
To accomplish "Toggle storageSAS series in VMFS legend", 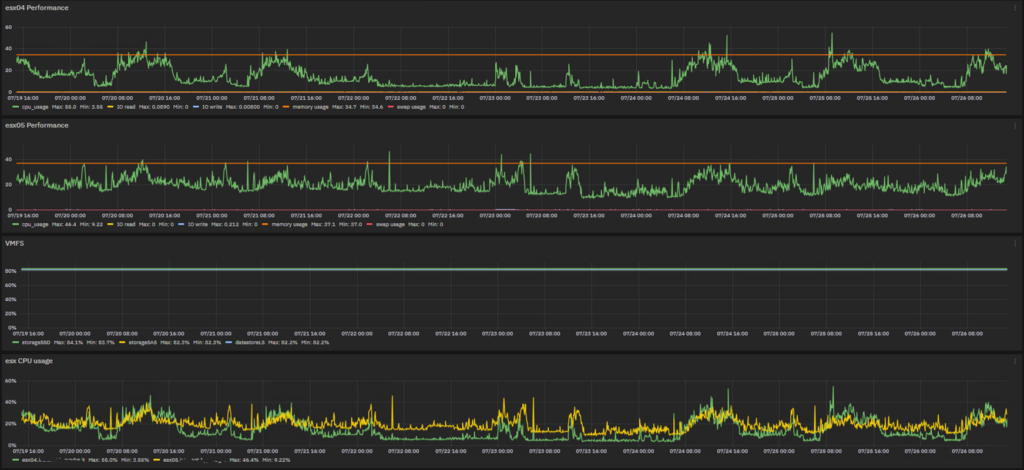I will point(142,343).
